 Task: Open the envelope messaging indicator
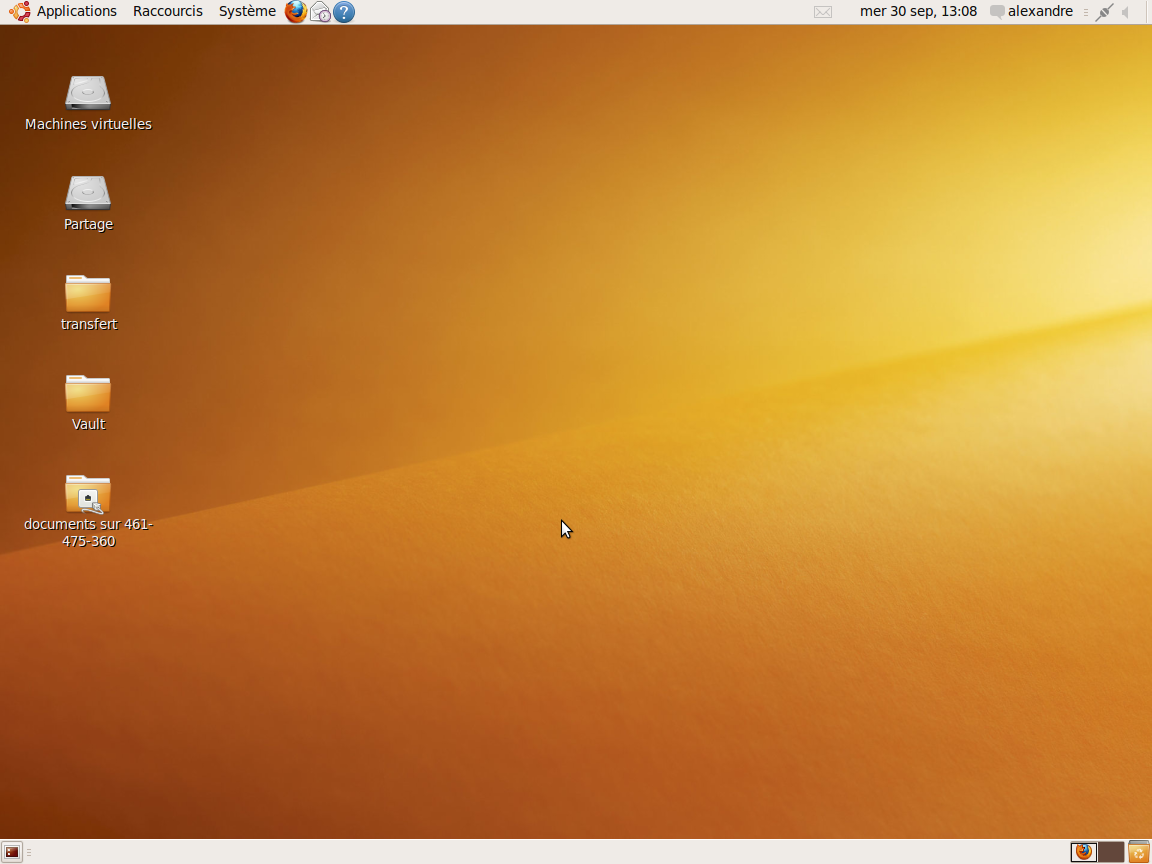(823, 12)
